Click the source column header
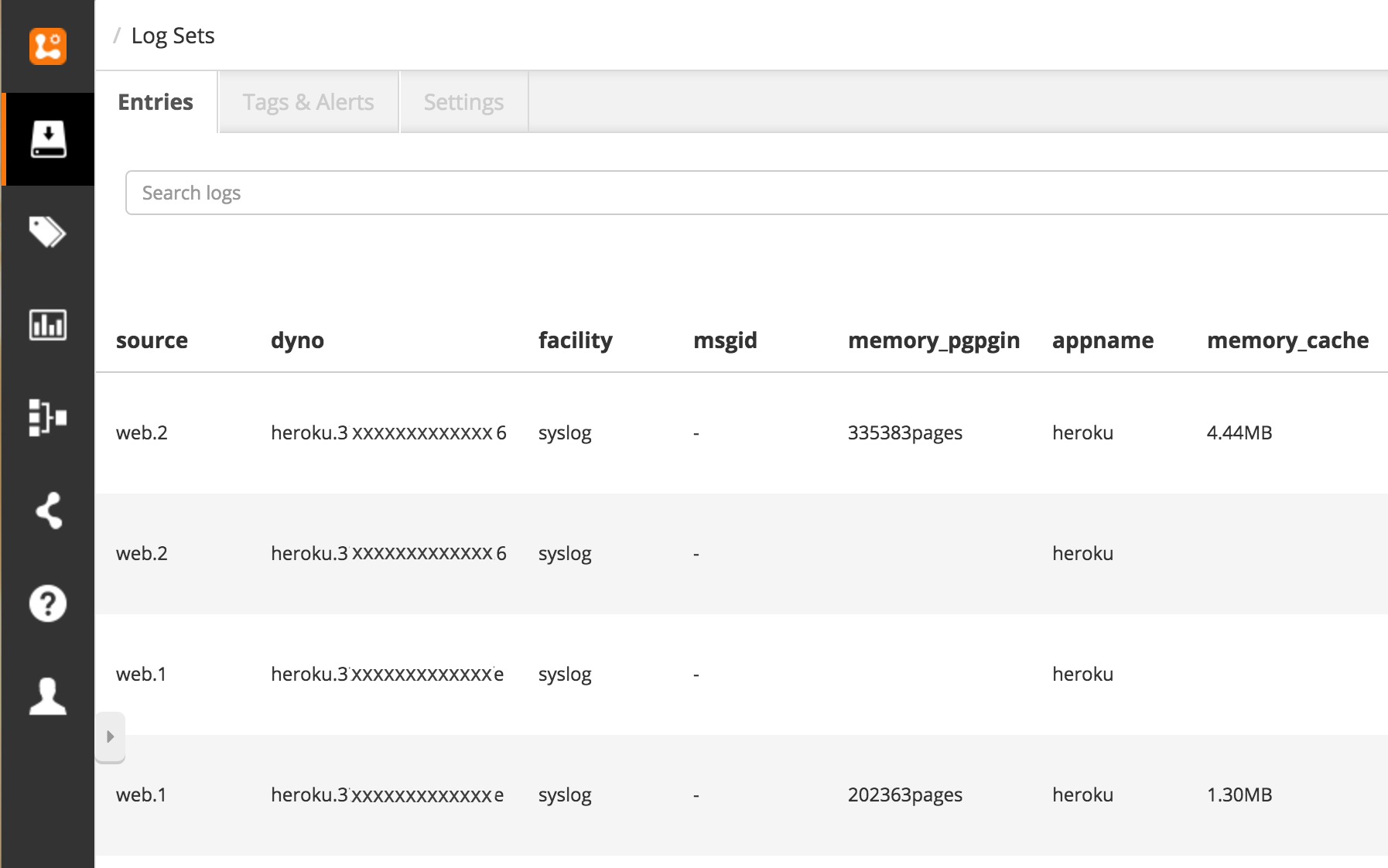This screenshot has height=868, width=1388. click(x=152, y=340)
